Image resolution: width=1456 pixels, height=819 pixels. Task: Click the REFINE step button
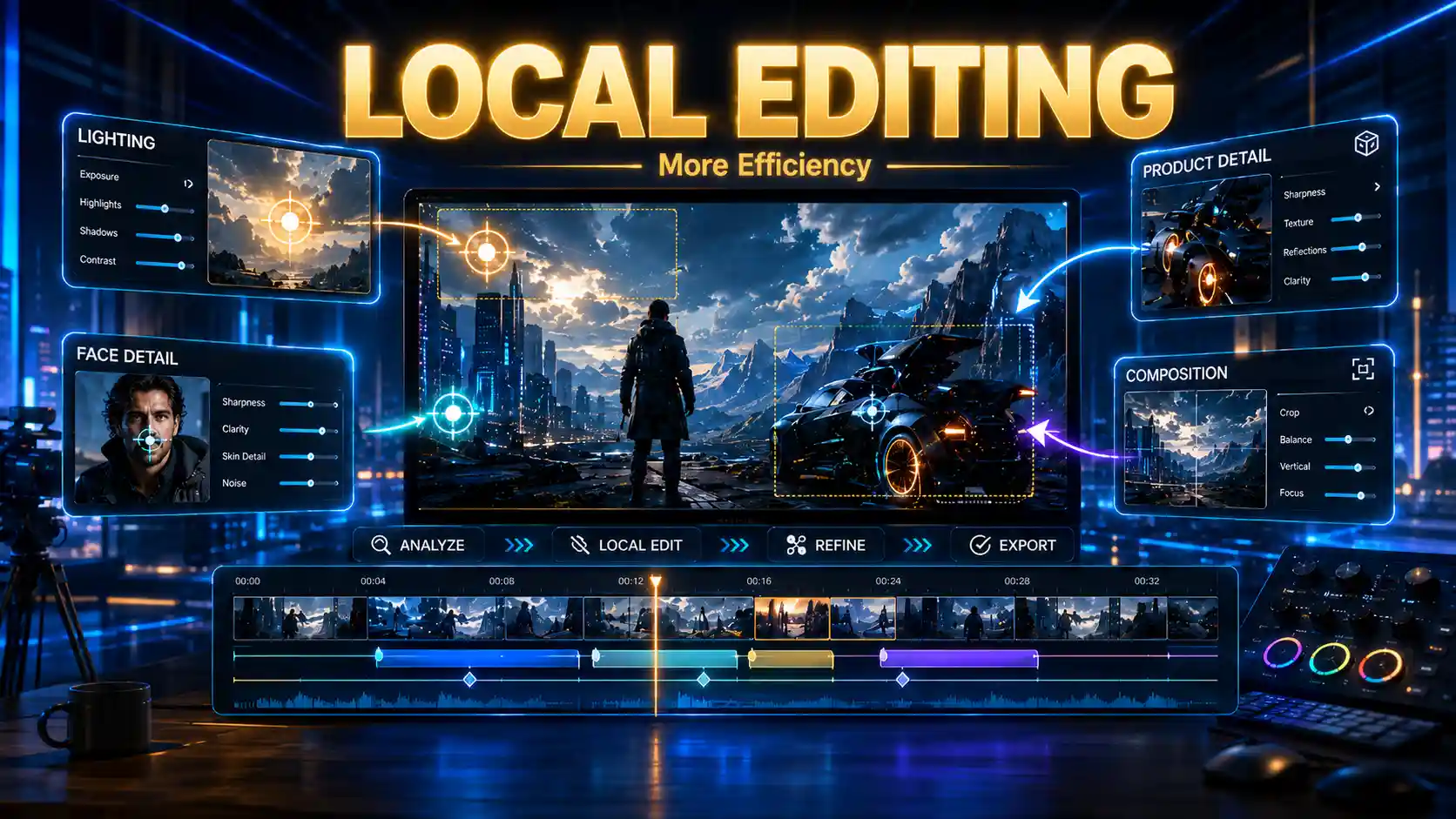(x=826, y=545)
